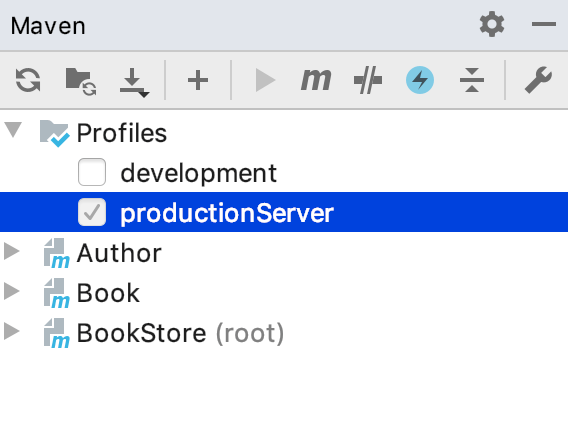Add a Maven project with plus icon

point(198,80)
